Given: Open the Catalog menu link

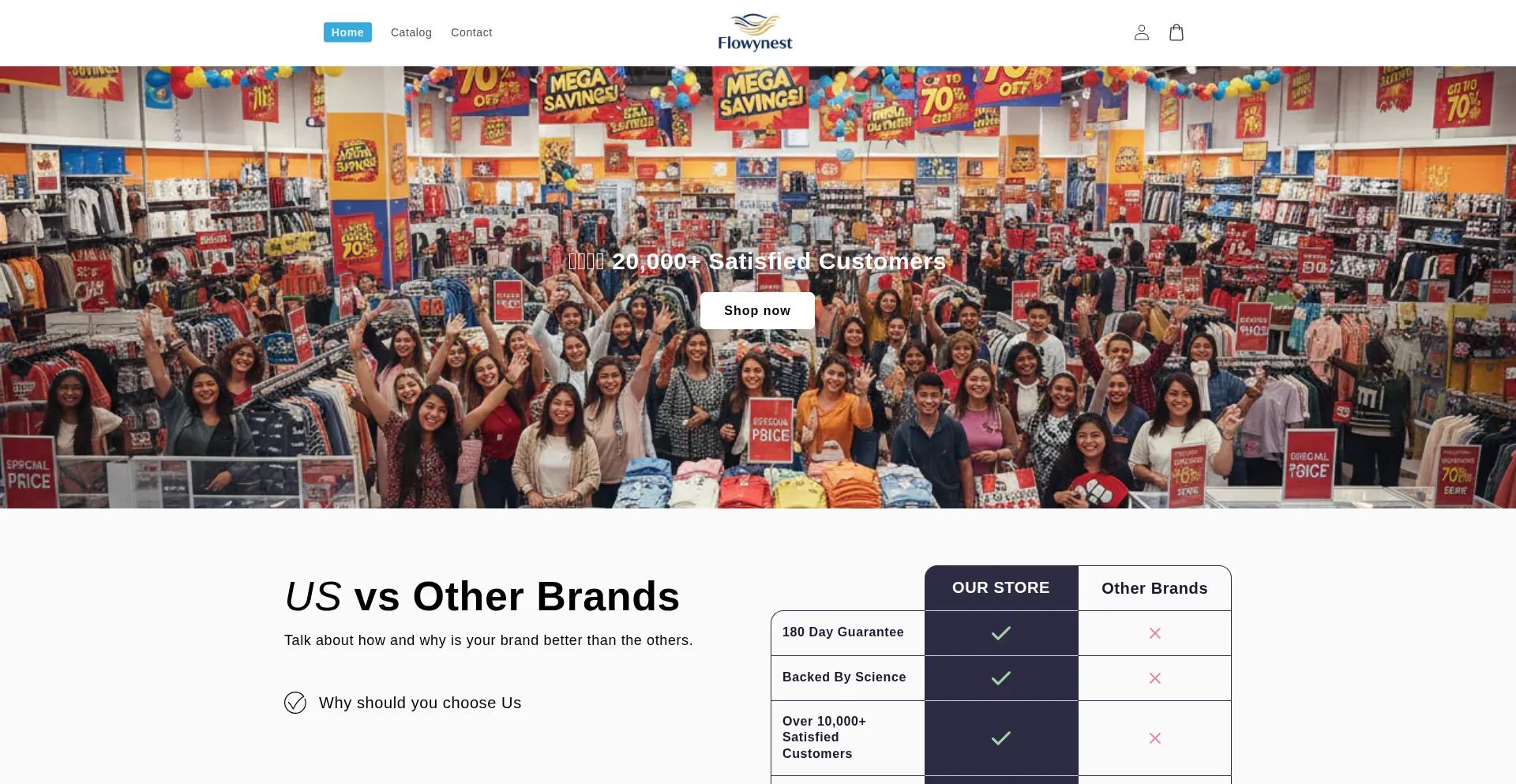Looking at the screenshot, I should 411,32.
